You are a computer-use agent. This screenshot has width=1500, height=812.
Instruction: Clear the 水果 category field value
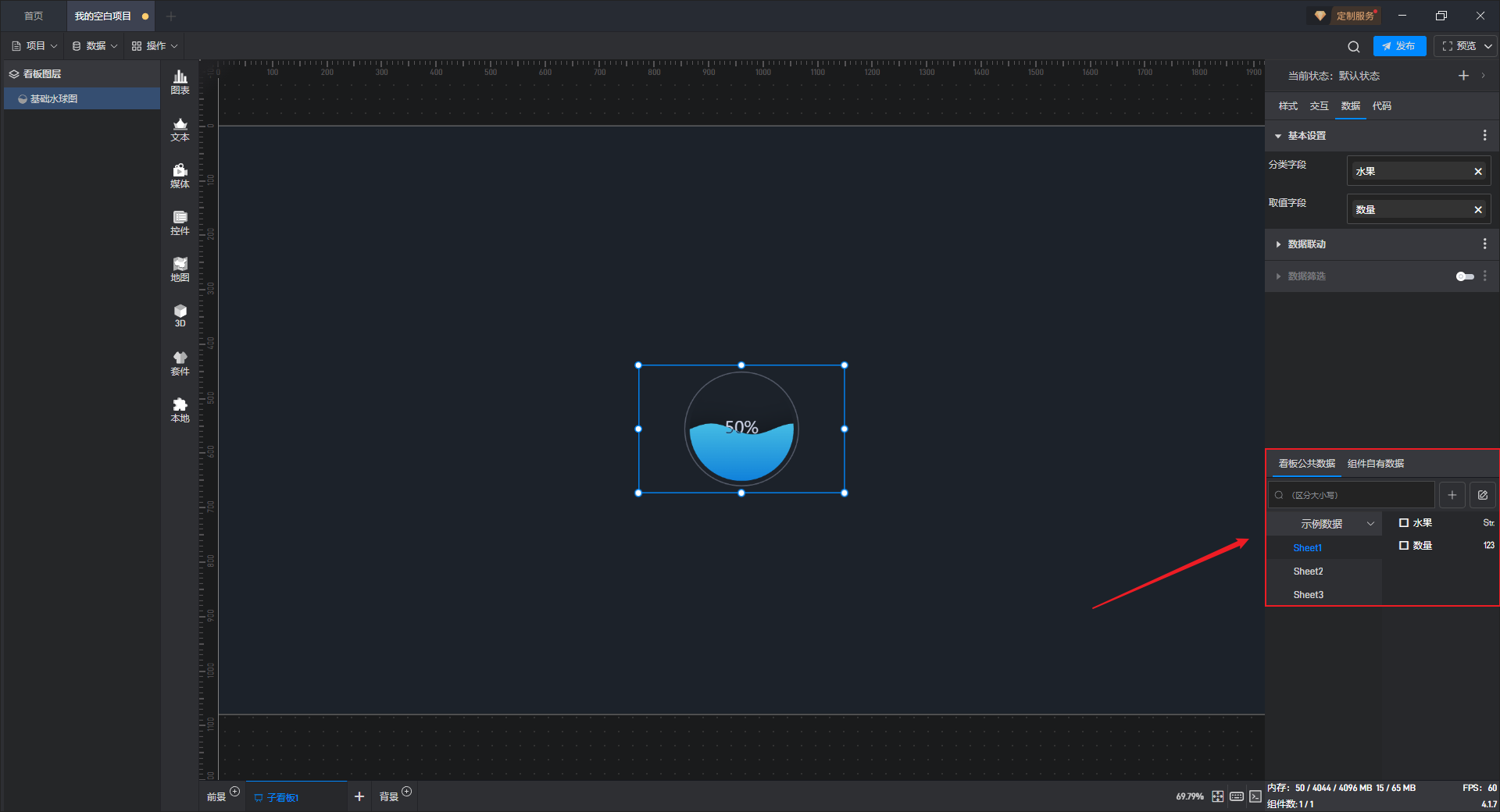[1478, 171]
